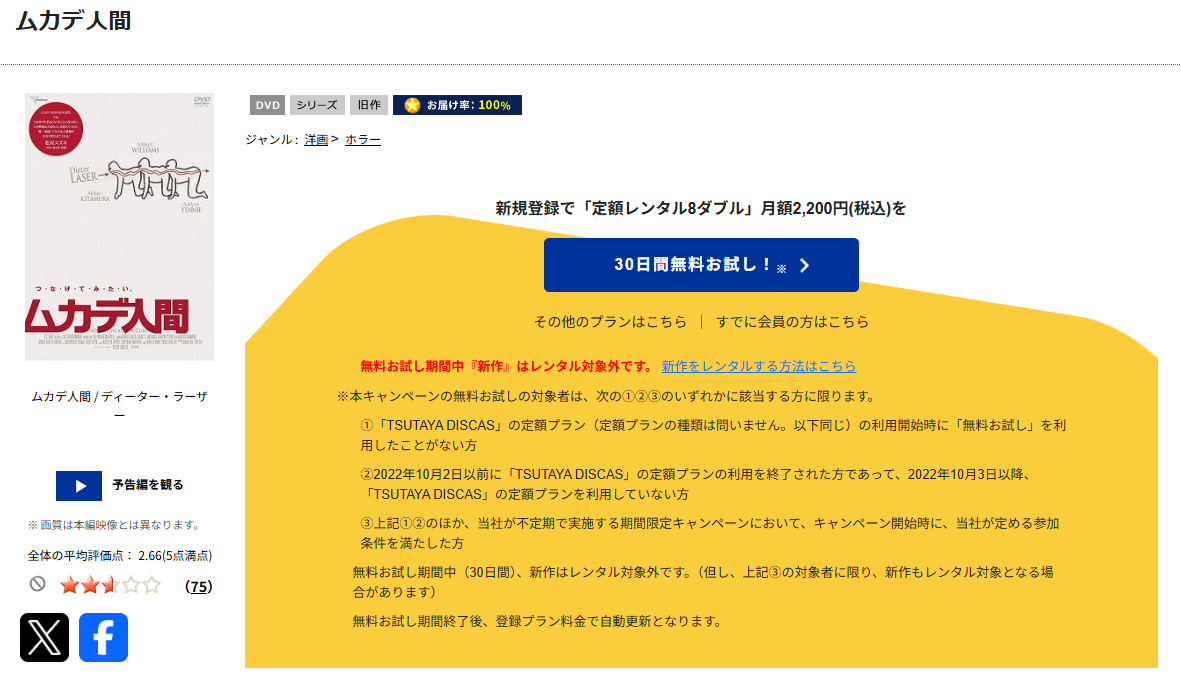
Task: Click the 旧作 label tag
Action: [x=369, y=105]
